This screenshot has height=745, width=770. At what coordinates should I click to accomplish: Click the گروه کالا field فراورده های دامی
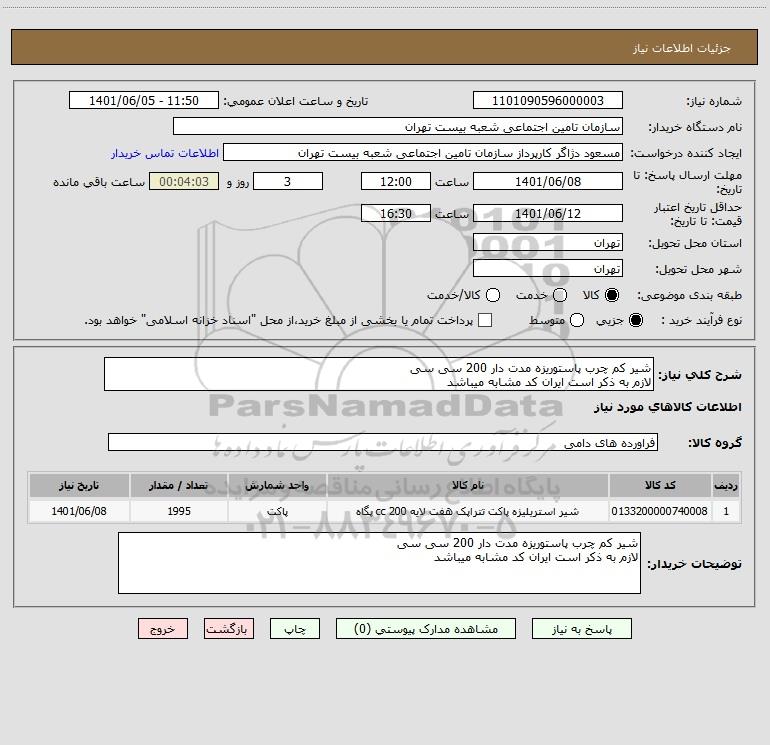click(x=383, y=442)
